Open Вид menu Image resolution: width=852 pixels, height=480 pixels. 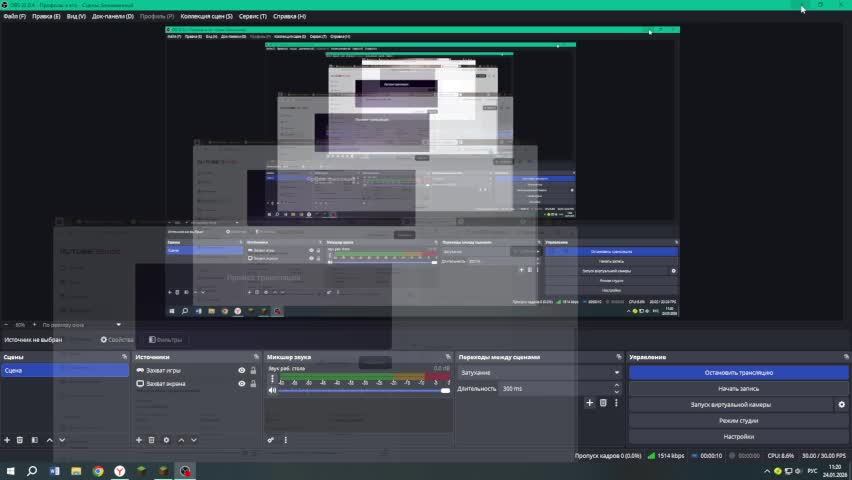coord(76,16)
